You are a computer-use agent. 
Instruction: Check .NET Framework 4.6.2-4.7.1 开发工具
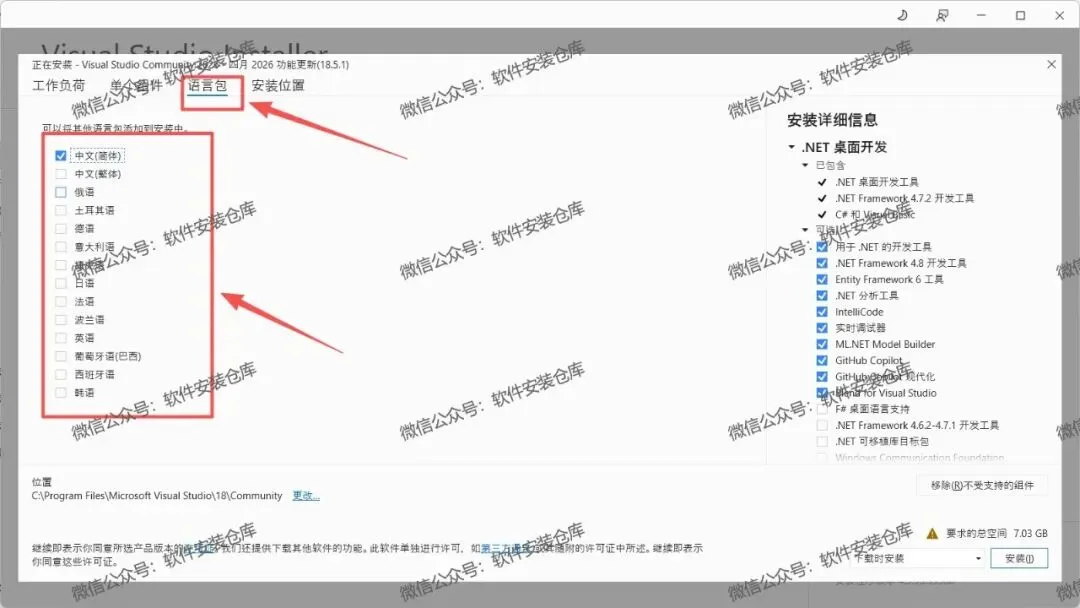pos(822,426)
